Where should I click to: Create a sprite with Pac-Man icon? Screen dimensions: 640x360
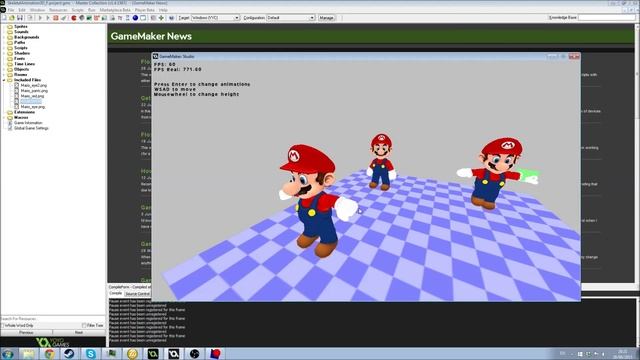pos(73,18)
